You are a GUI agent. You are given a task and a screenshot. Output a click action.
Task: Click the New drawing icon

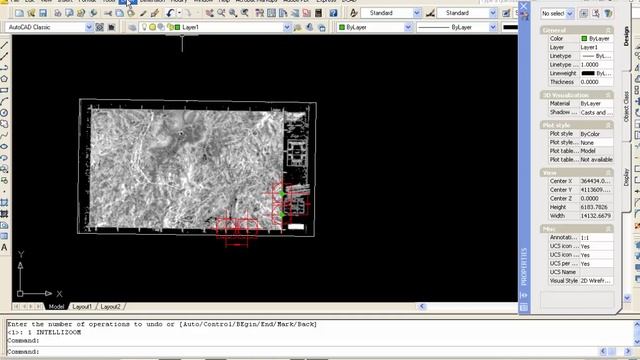coord(19,13)
